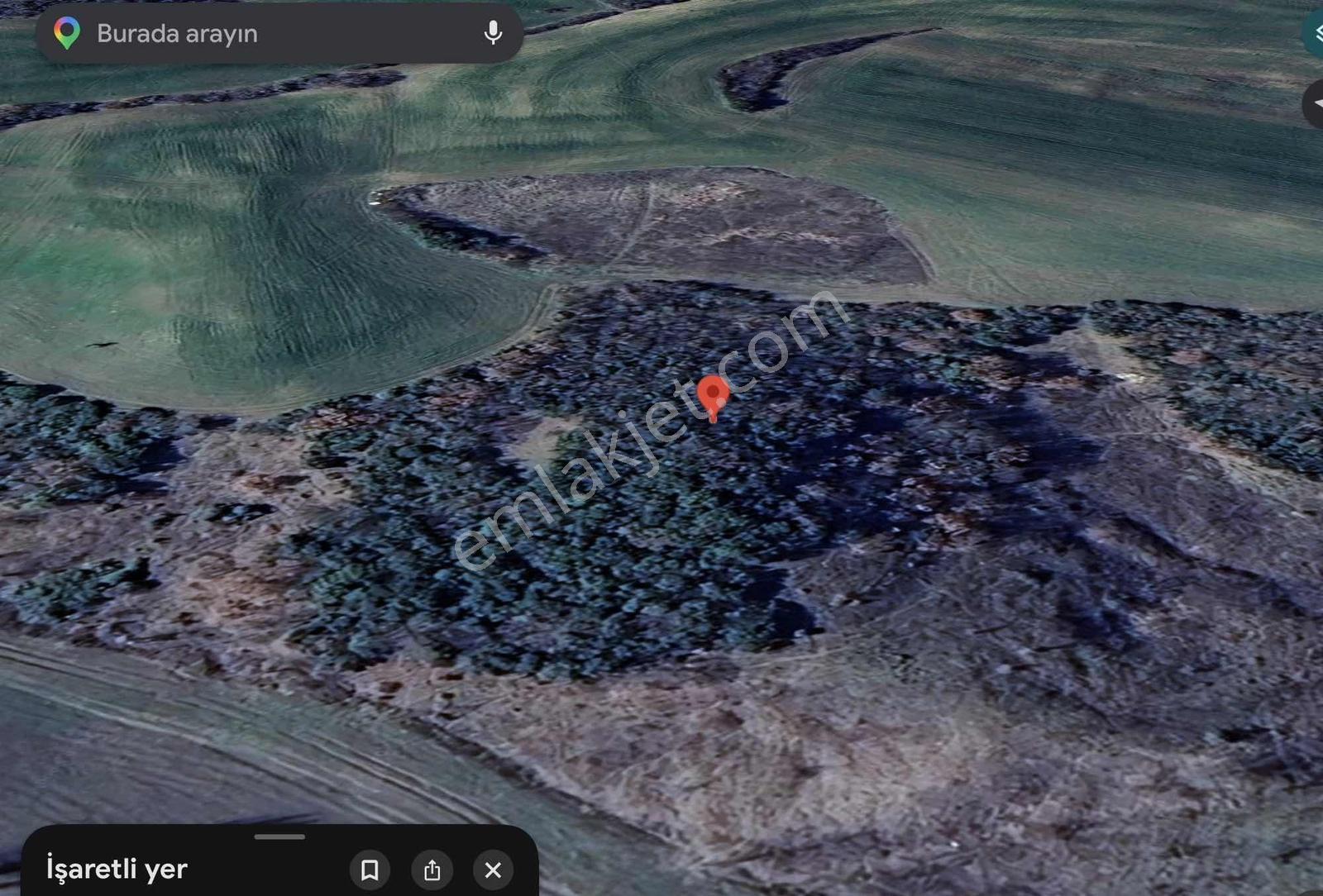Close the 'İşaretli yer' panel
Viewport: 1323px width, 896px height.
pyautogui.click(x=493, y=870)
